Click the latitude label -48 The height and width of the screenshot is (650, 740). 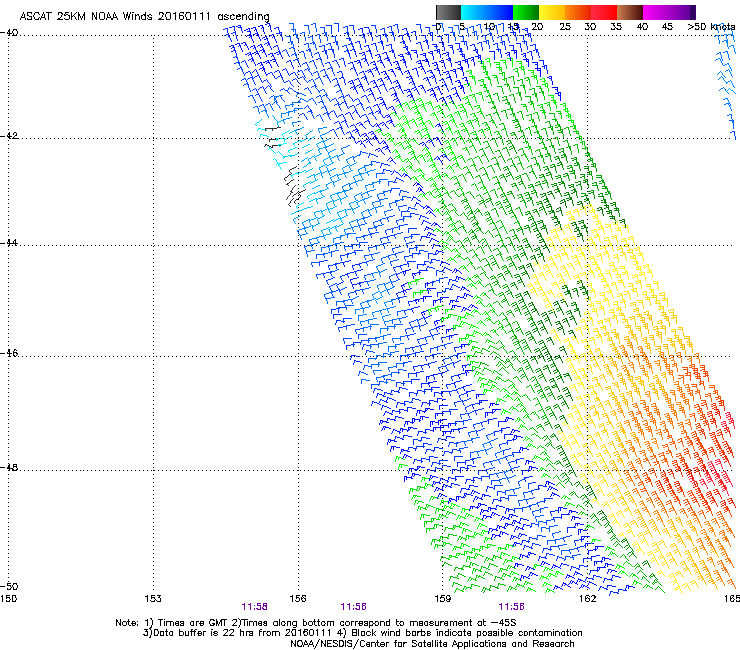(9, 467)
